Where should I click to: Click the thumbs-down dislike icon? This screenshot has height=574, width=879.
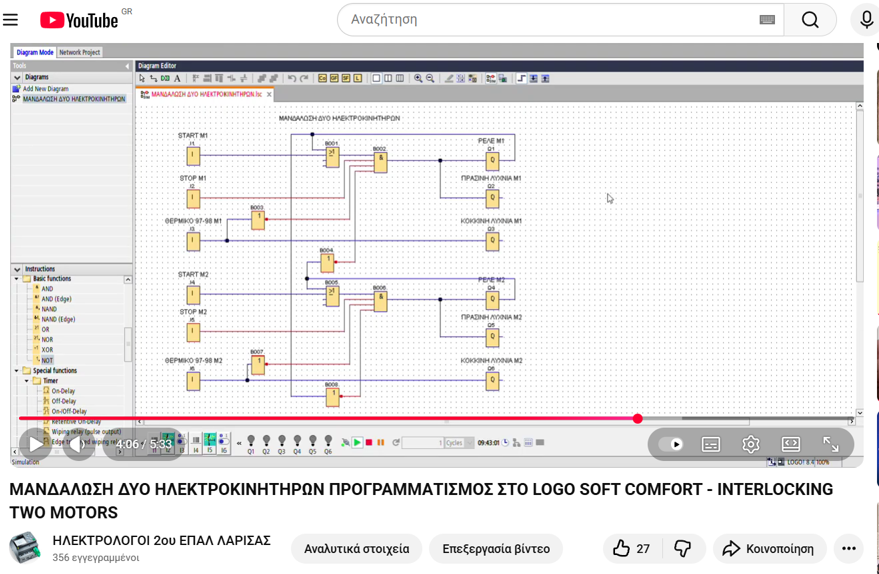pos(683,548)
